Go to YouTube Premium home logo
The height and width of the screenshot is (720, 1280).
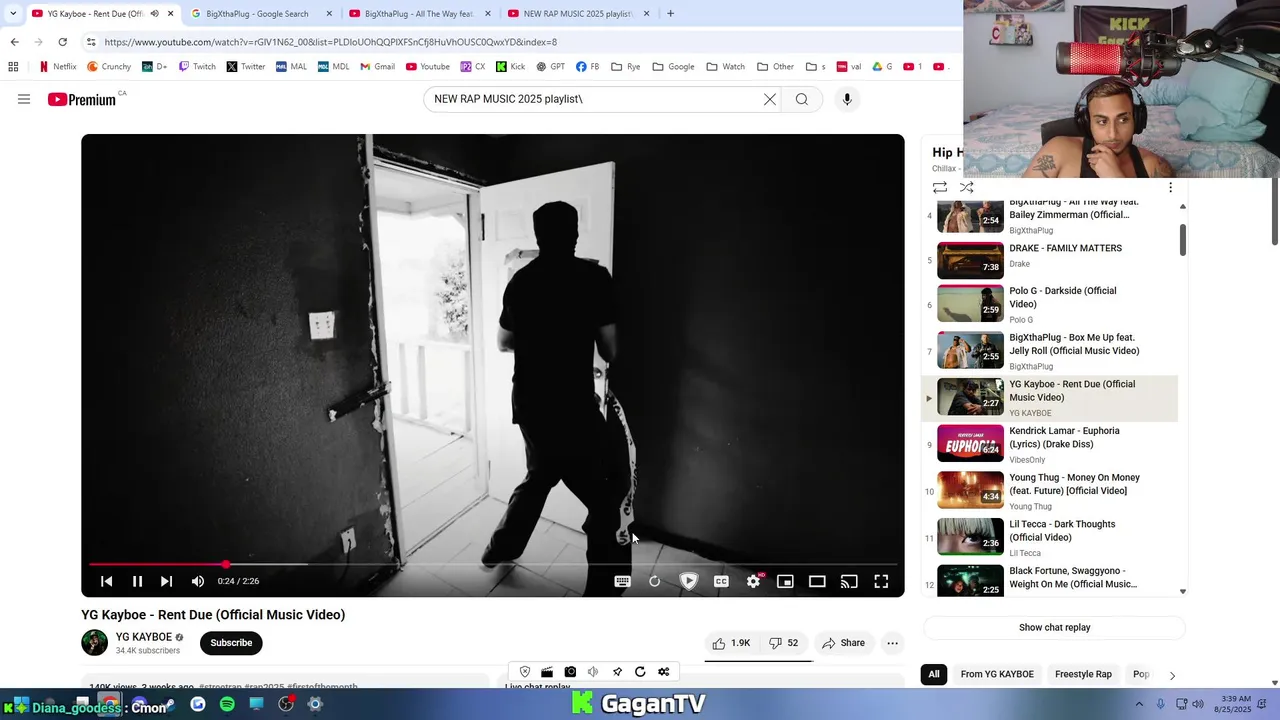pyautogui.click(x=82, y=99)
